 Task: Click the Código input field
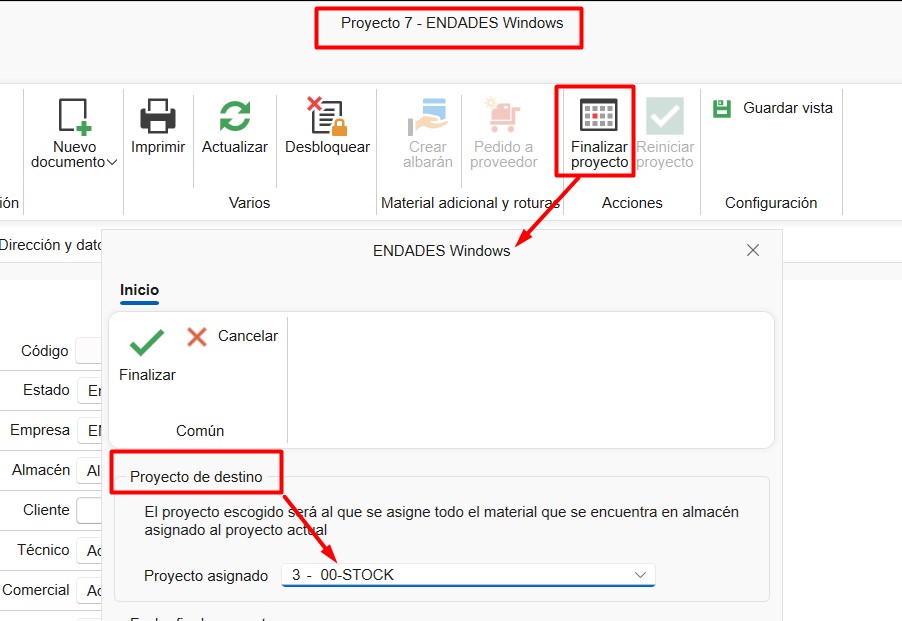89,351
